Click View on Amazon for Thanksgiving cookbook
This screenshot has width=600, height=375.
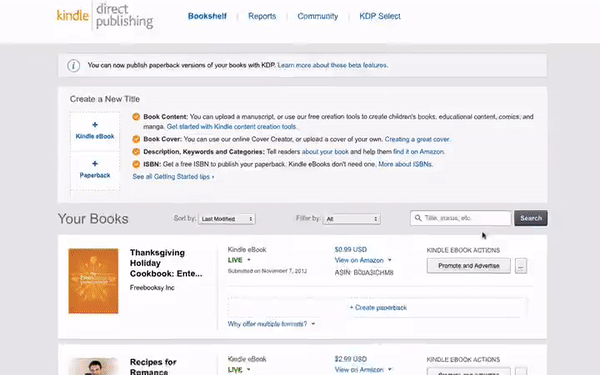tap(359, 260)
